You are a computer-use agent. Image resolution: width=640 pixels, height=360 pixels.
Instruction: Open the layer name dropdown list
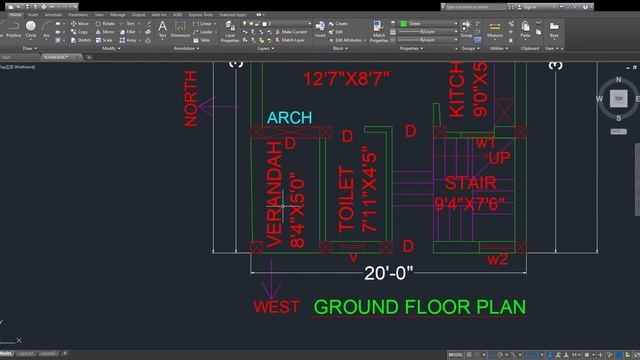[309, 24]
